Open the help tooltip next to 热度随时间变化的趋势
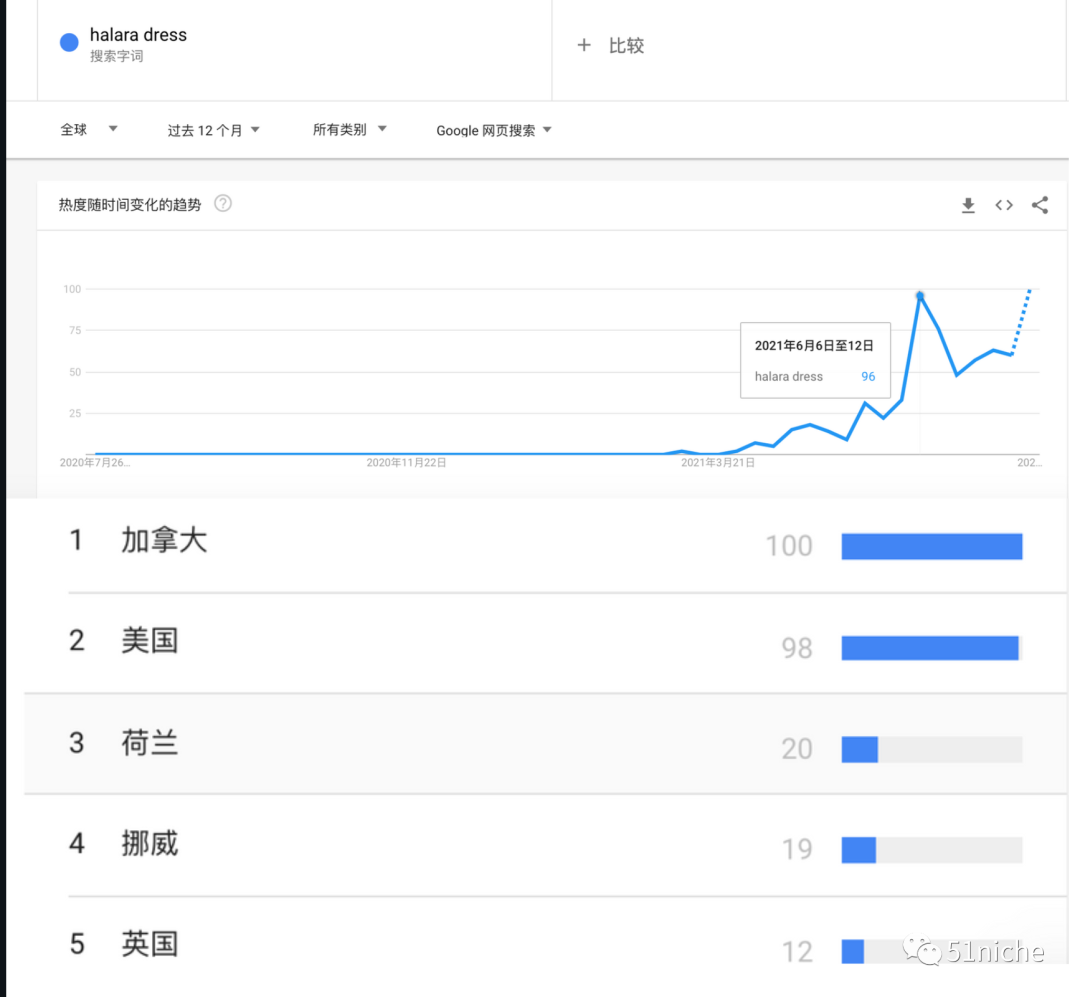The image size is (1080, 997). coord(222,203)
